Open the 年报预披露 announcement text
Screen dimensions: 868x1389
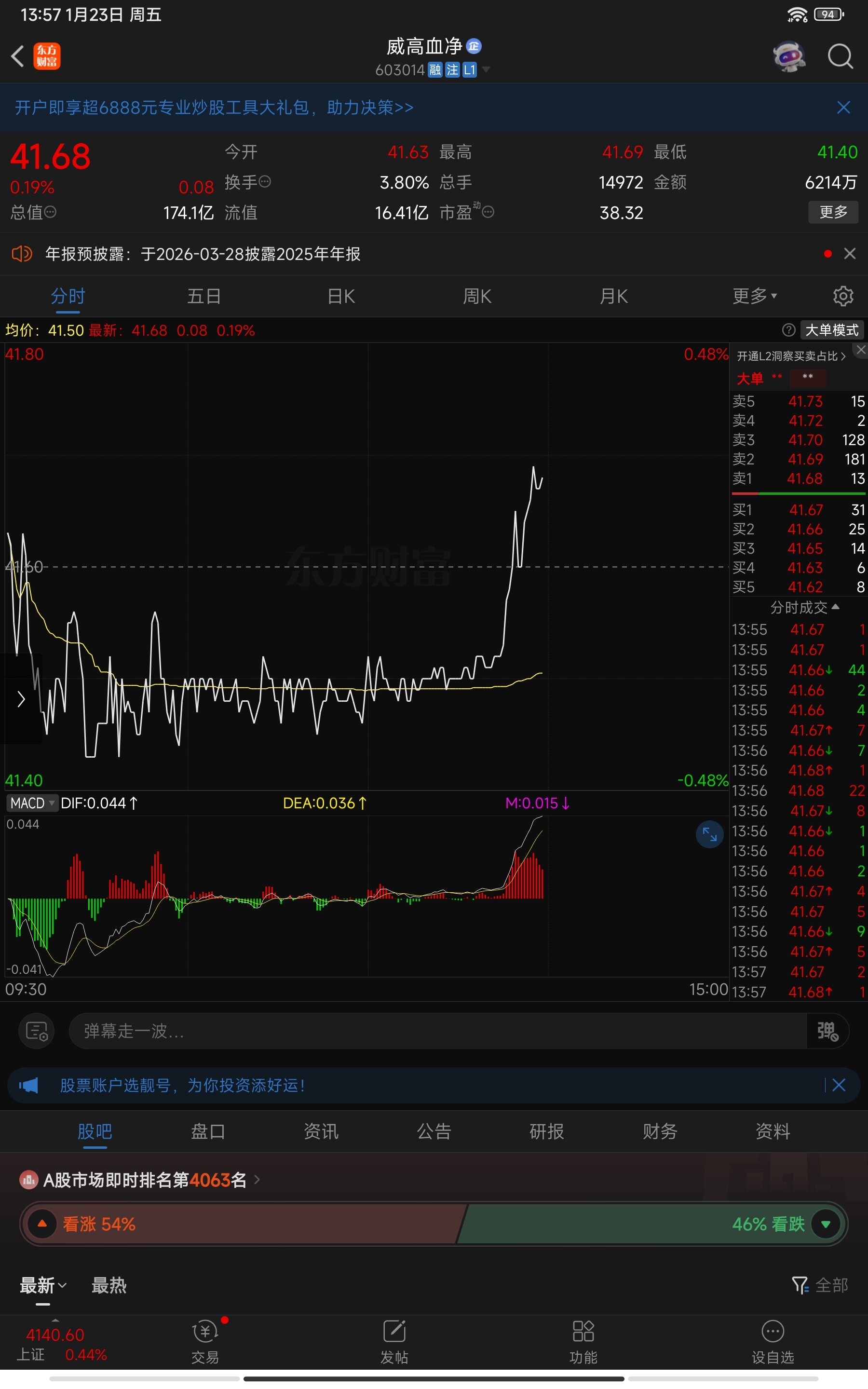tap(203, 254)
